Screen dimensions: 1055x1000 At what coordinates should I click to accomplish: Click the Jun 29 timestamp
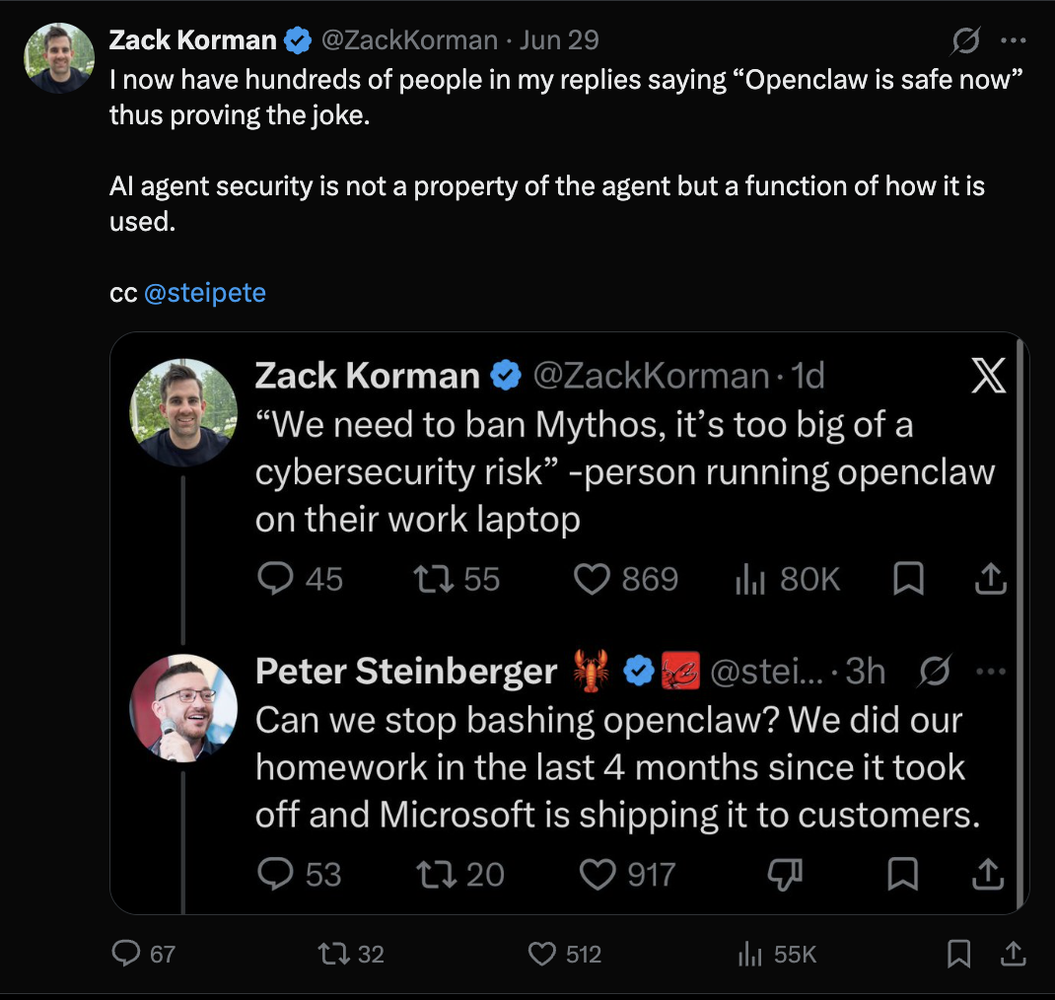click(559, 40)
